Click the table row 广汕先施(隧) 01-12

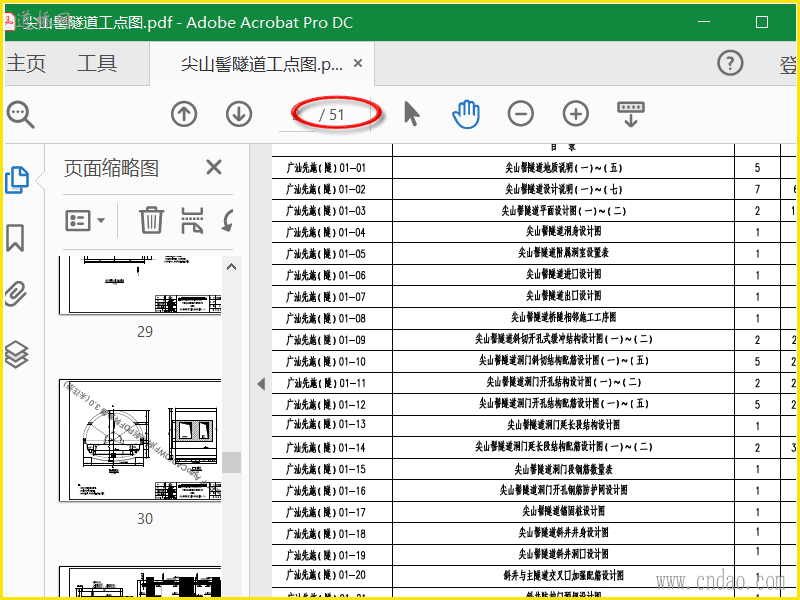click(534, 404)
